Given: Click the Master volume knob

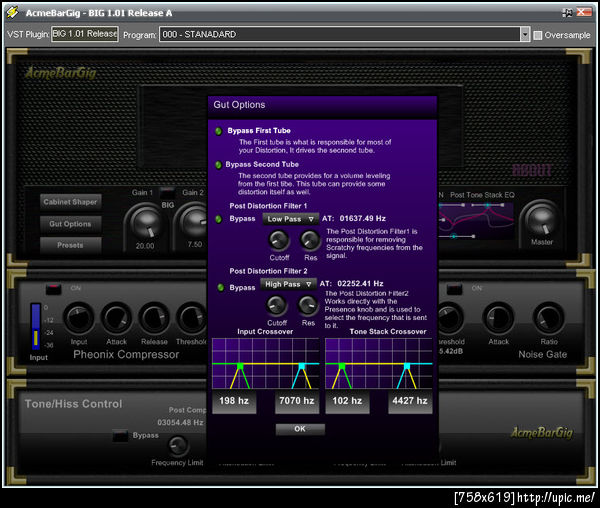Looking at the screenshot, I should pyautogui.click(x=541, y=220).
